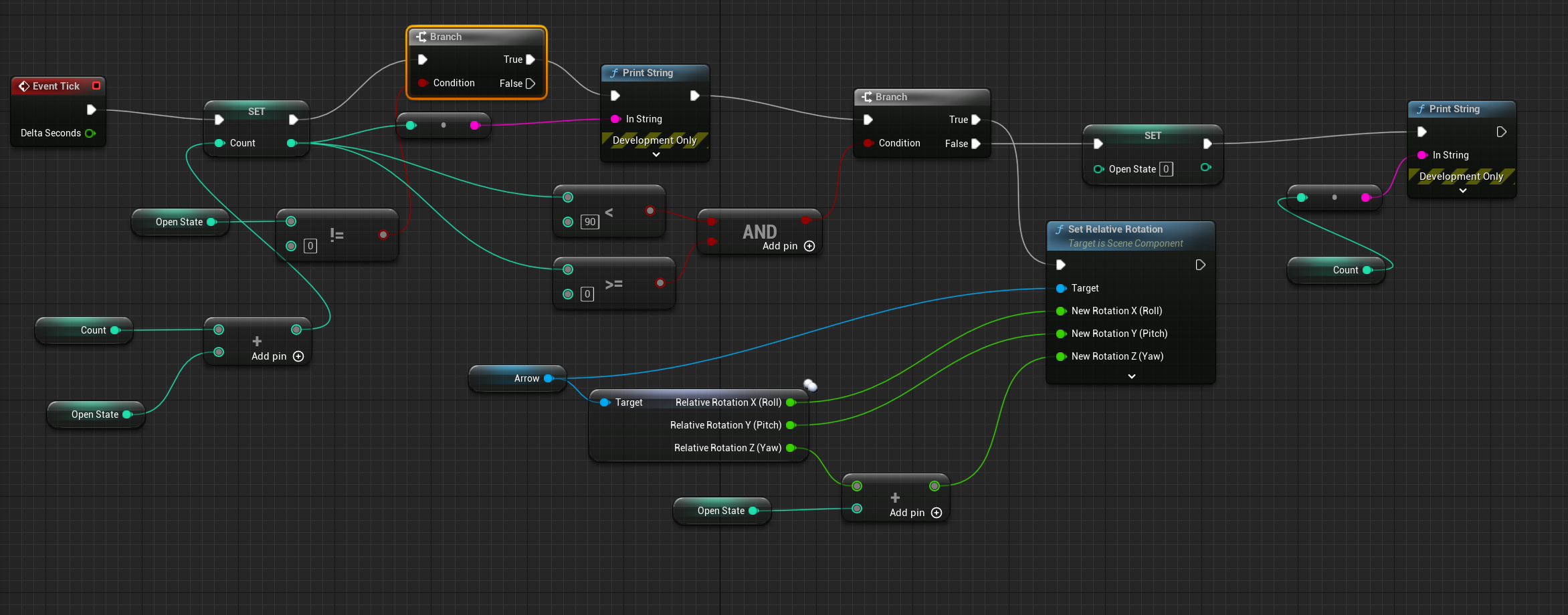Select the SET Open State node header
Screen dimensions: 1568x615
1153,135
